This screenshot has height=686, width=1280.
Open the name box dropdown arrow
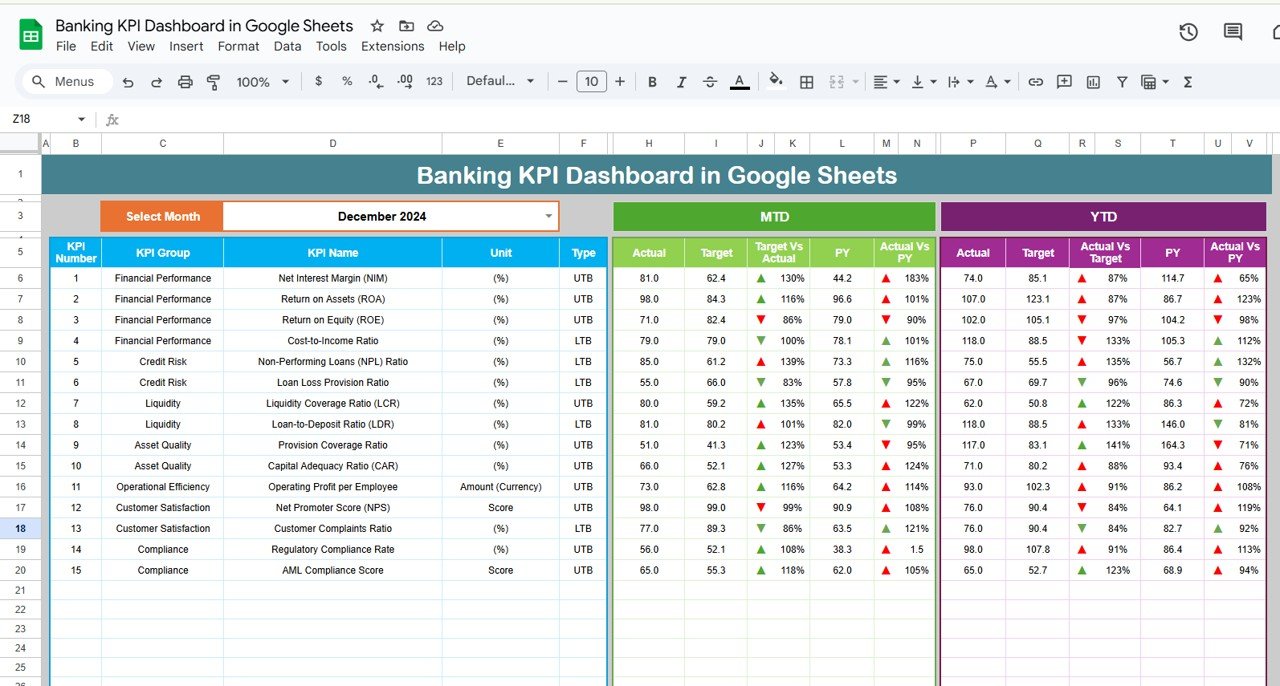pyautogui.click(x=81, y=119)
